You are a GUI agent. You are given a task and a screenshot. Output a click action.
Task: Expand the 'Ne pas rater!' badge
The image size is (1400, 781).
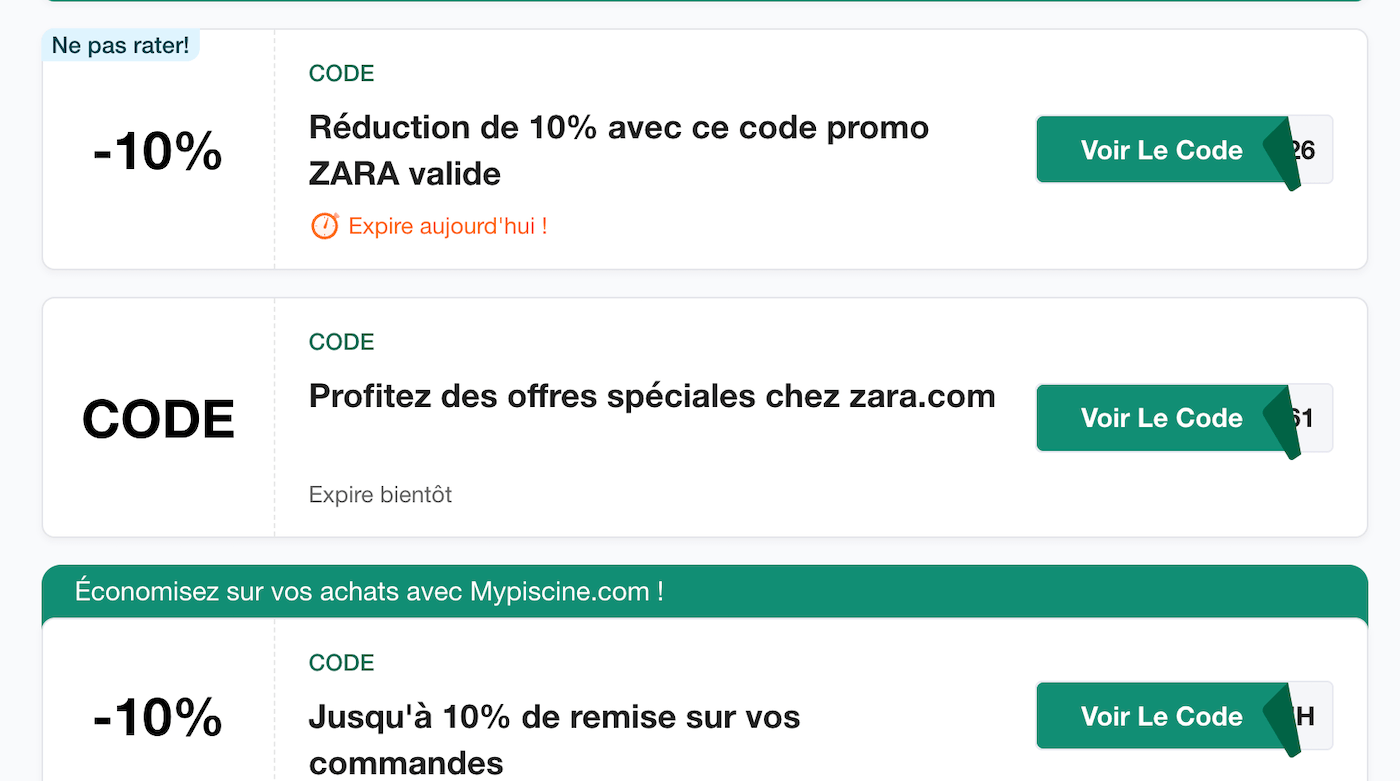[120, 44]
